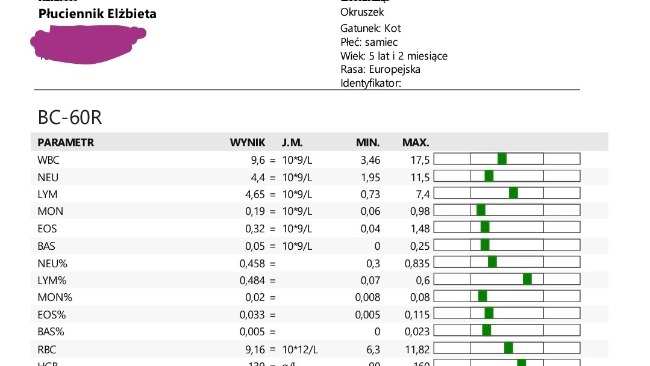650x366 pixels.
Task: Click the MAX. column header
Action: pyautogui.click(x=415, y=142)
